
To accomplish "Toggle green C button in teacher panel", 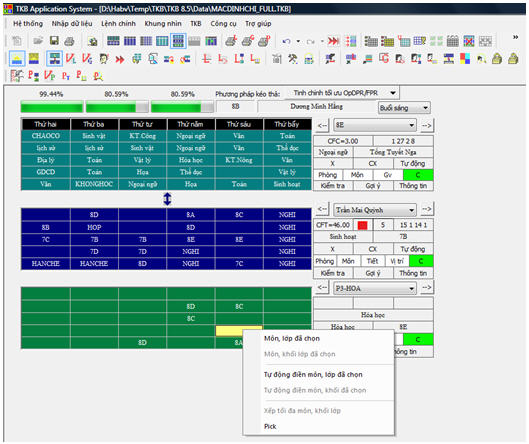I will [x=421, y=261].
